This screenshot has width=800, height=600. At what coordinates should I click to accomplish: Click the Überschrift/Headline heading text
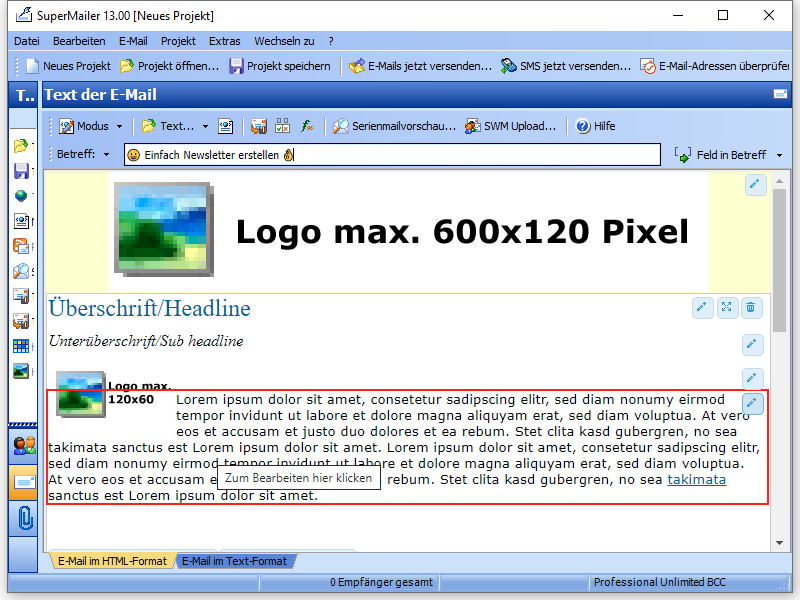point(149,308)
